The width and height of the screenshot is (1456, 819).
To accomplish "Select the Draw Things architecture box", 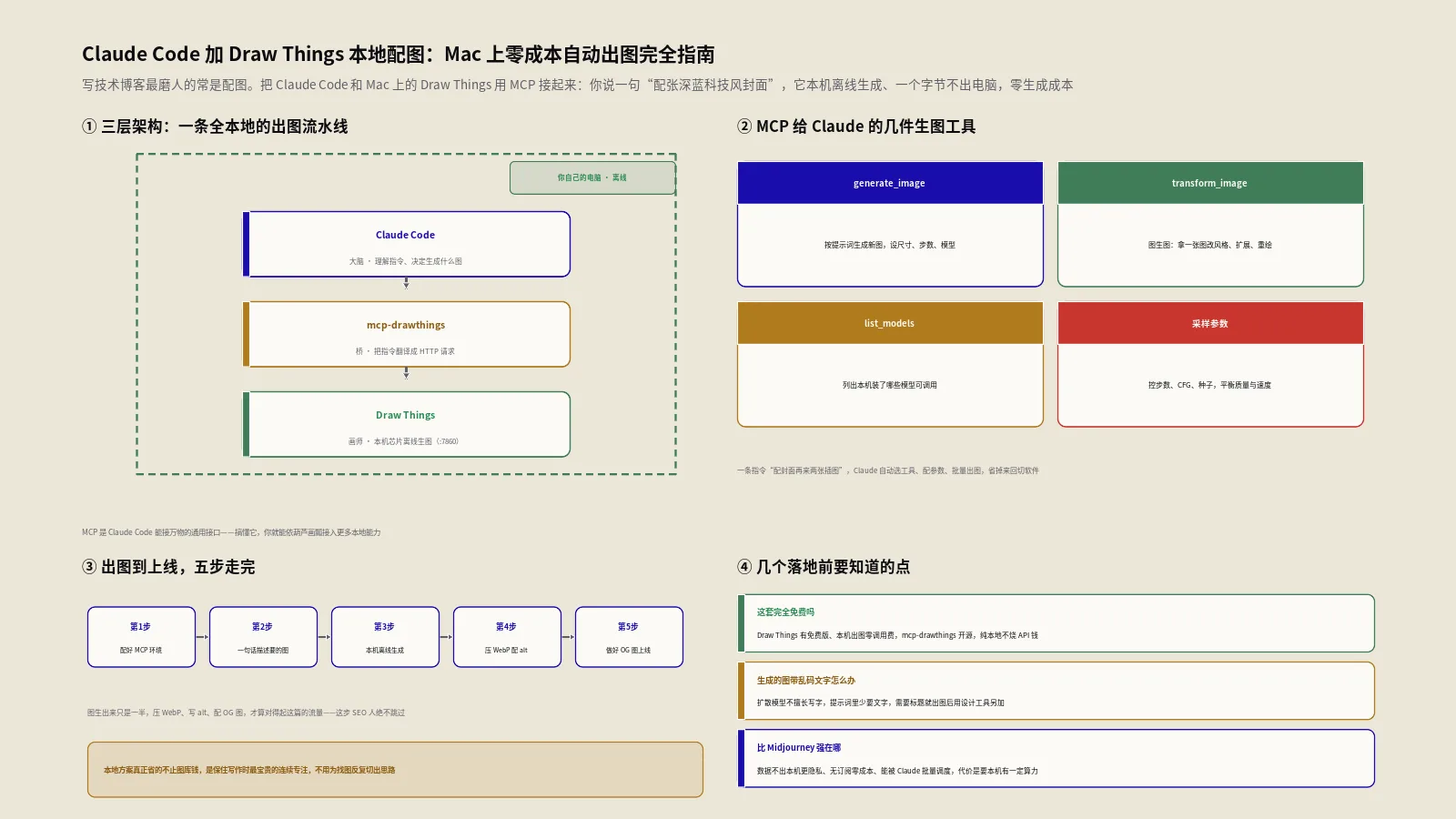I will click(x=406, y=424).
